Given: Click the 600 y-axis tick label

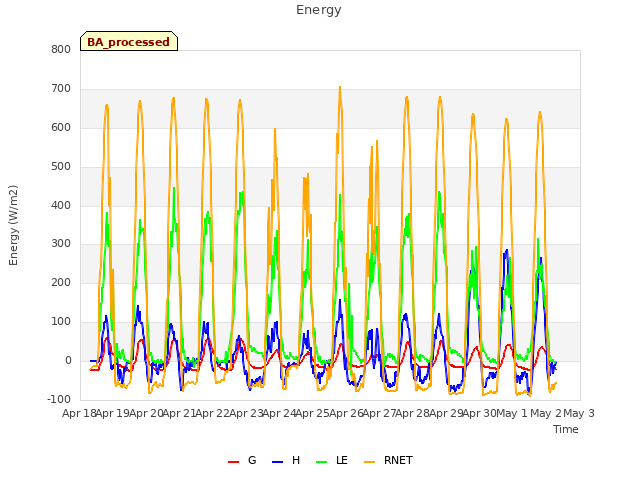Looking at the screenshot, I should pos(61,127).
